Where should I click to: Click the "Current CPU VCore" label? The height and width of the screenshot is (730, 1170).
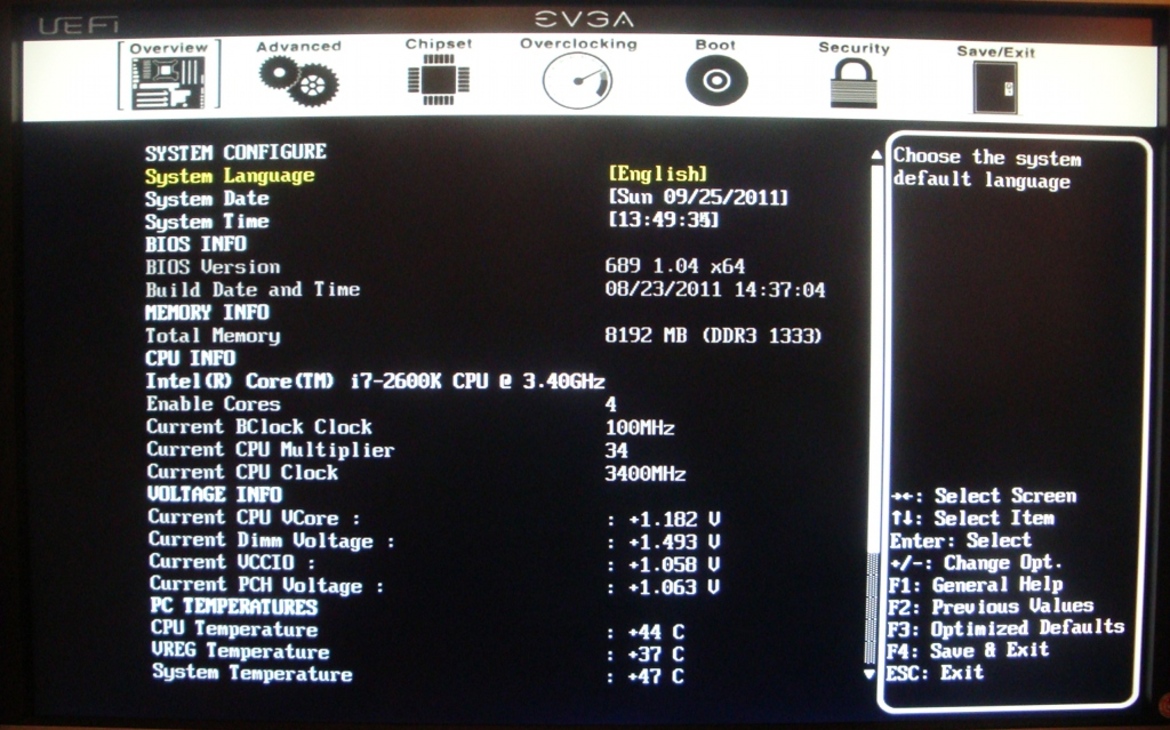(x=254, y=517)
